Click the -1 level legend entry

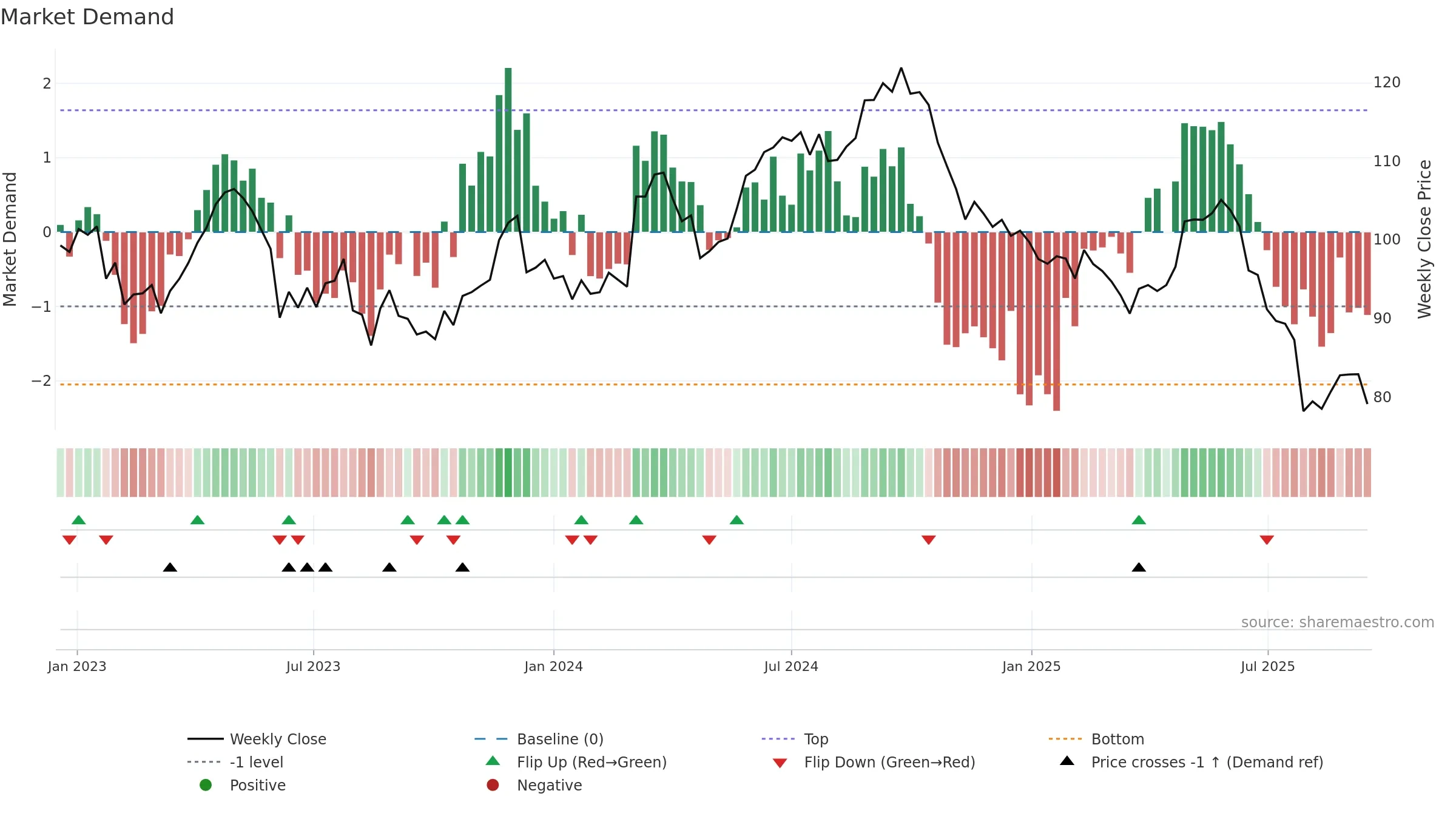(235, 762)
